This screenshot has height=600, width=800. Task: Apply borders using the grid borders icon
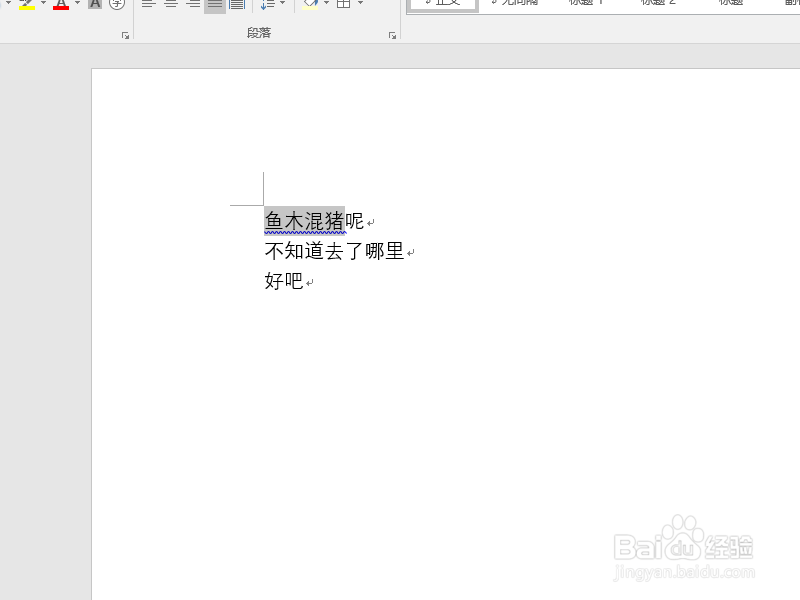point(343,5)
